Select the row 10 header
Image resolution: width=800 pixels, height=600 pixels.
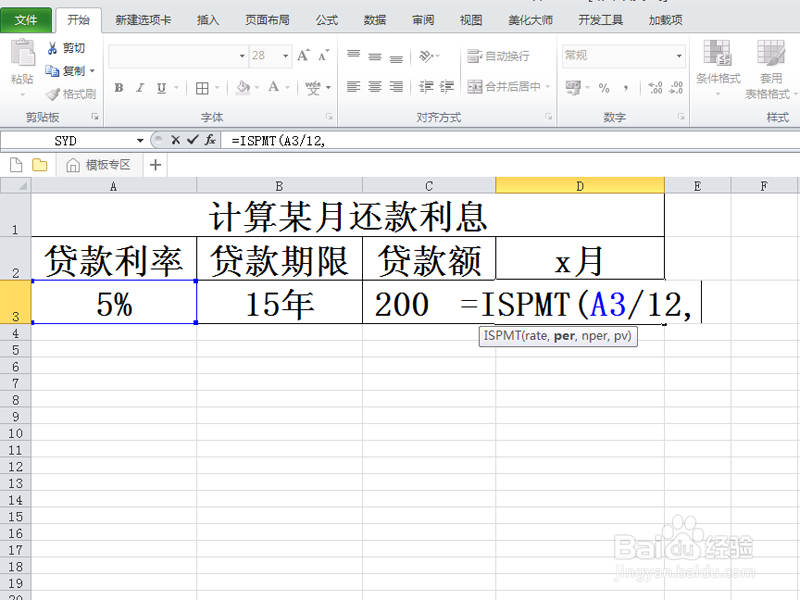[15, 433]
